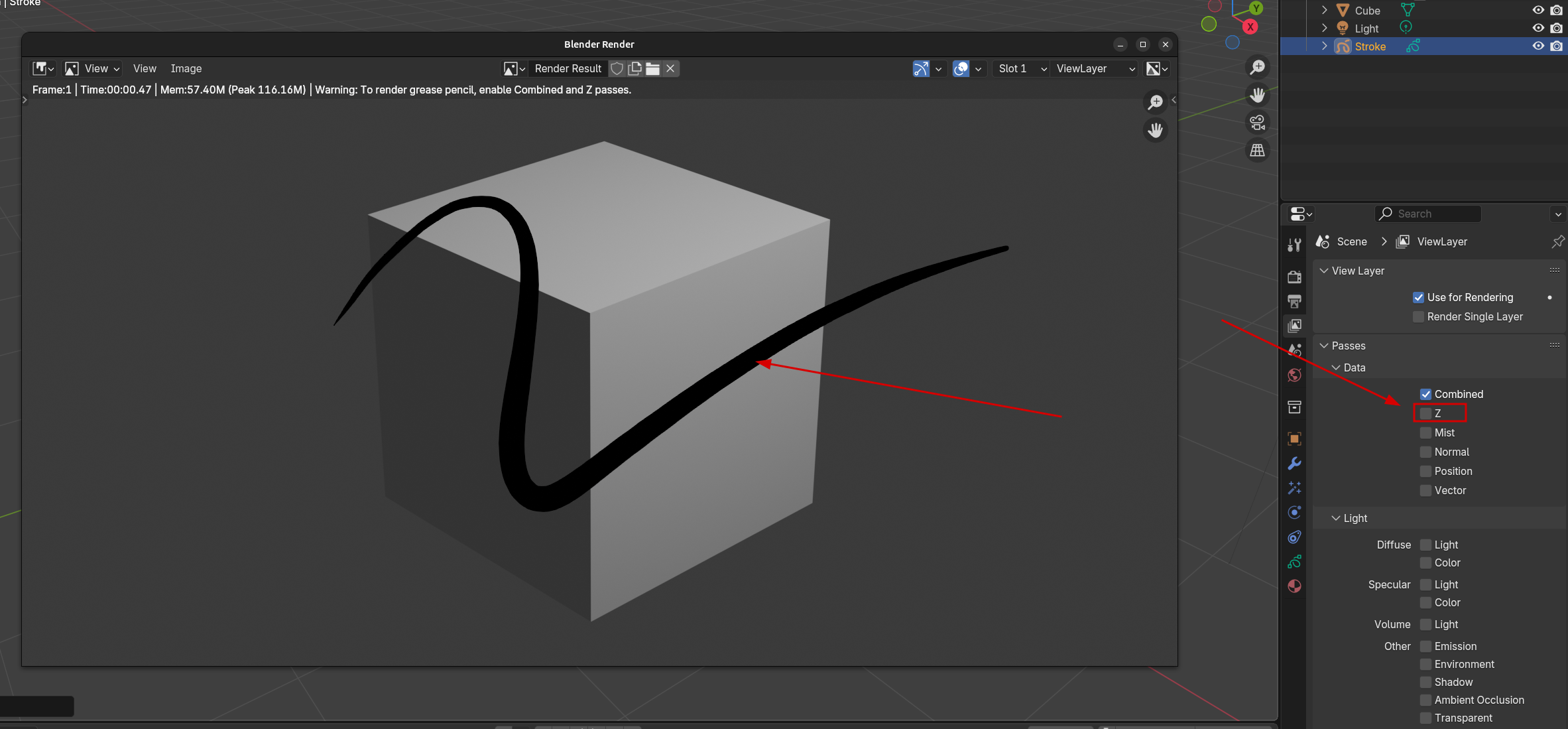Screen dimensions: 1568x729
Task: Open the ViewLayer dropdown in render window
Action: pyautogui.click(x=1095, y=68)
